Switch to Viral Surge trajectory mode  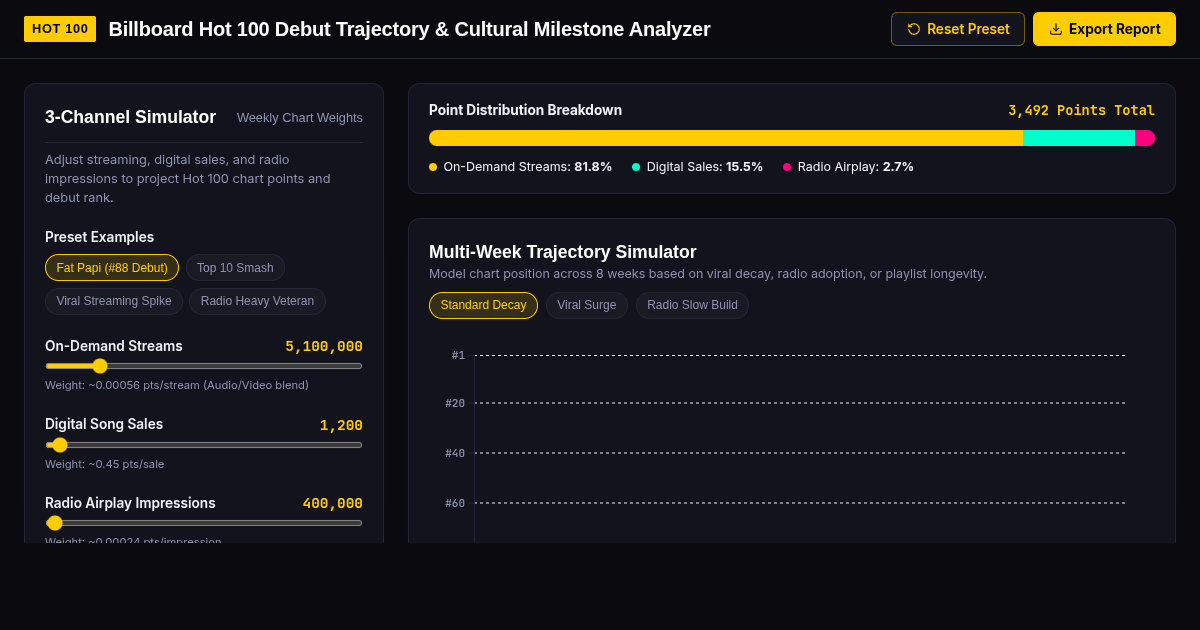click(587, 305)
